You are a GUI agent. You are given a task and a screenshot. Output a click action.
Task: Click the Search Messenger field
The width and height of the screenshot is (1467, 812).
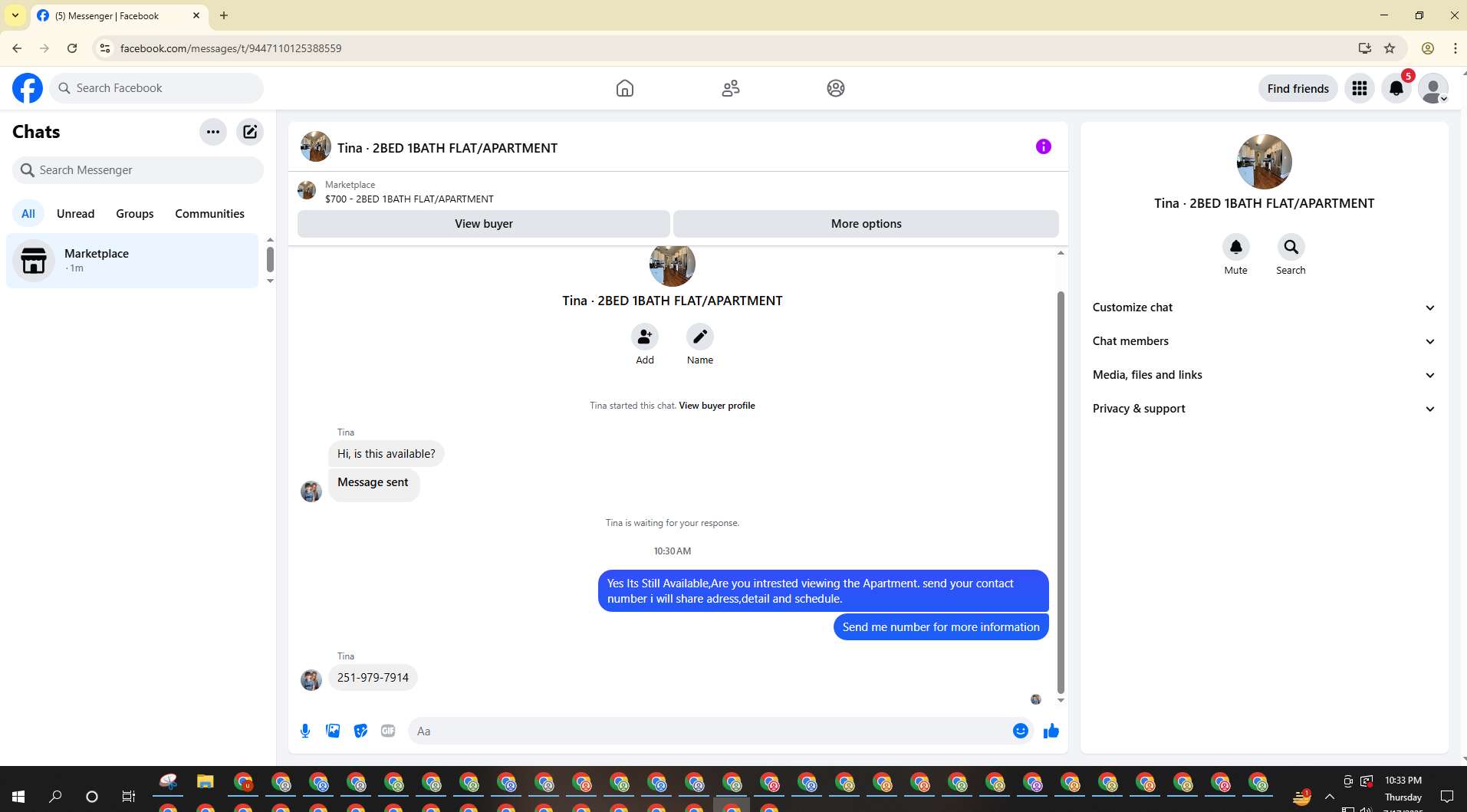pyautogui.click(x=138, y=170)
